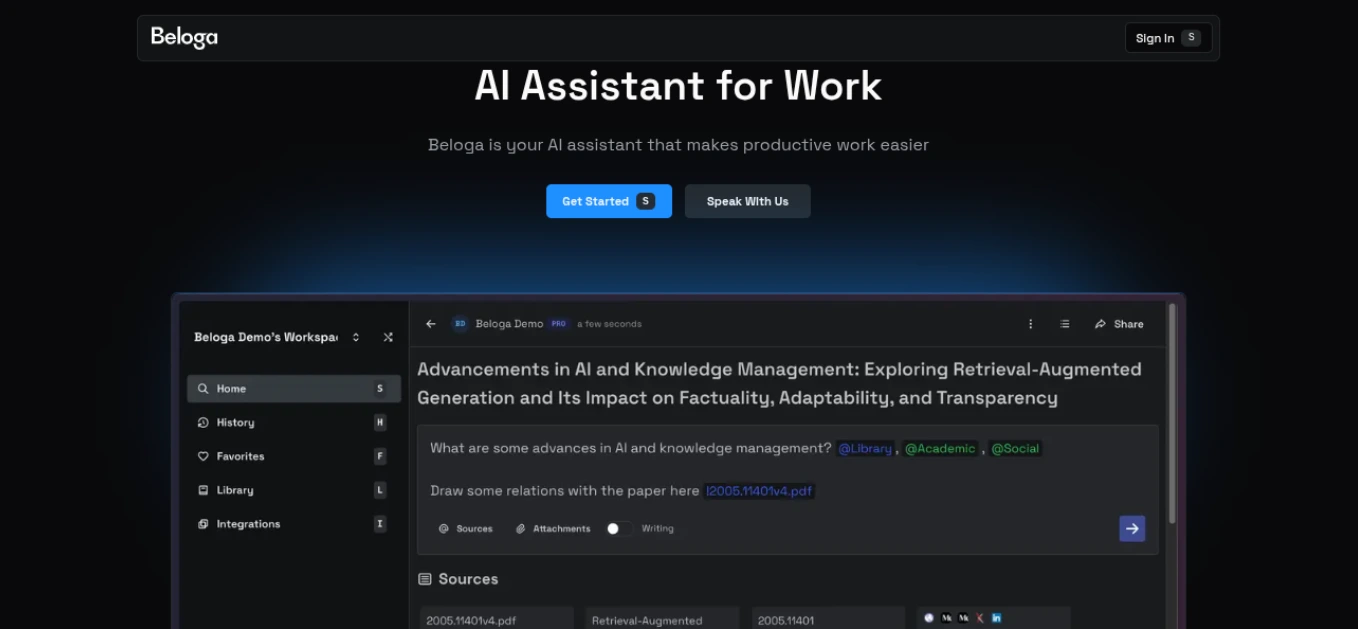Click the demo panel's vertical scrollbar
This screenshot has height=629, width=1358.
(x=1172, y=420)
